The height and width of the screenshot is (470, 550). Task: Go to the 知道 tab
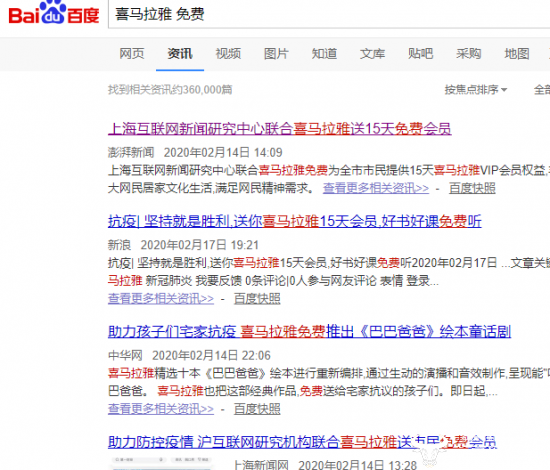324,54
